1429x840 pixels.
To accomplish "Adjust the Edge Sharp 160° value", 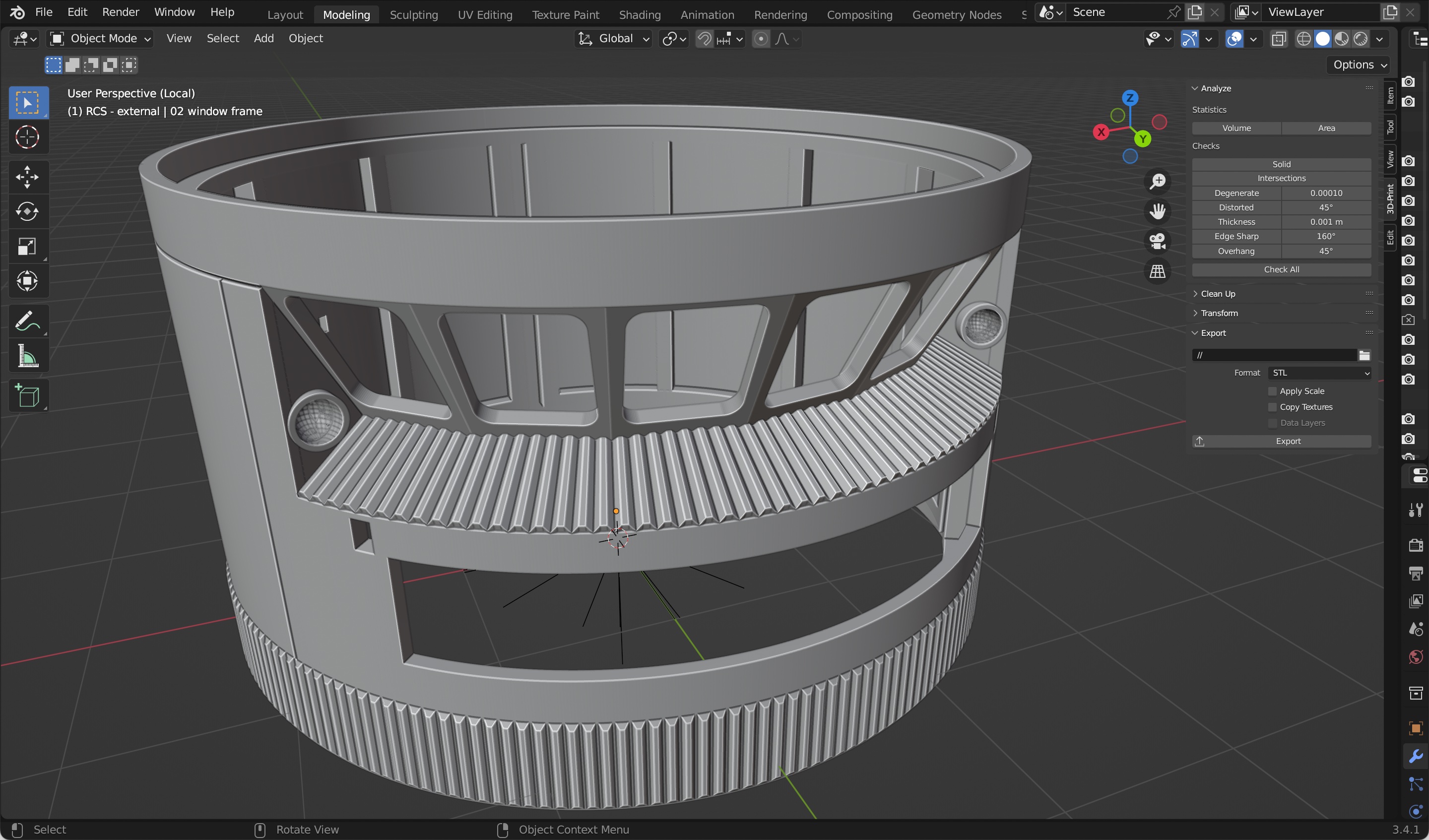I will pyautogui.click(x=1326, y=237).
